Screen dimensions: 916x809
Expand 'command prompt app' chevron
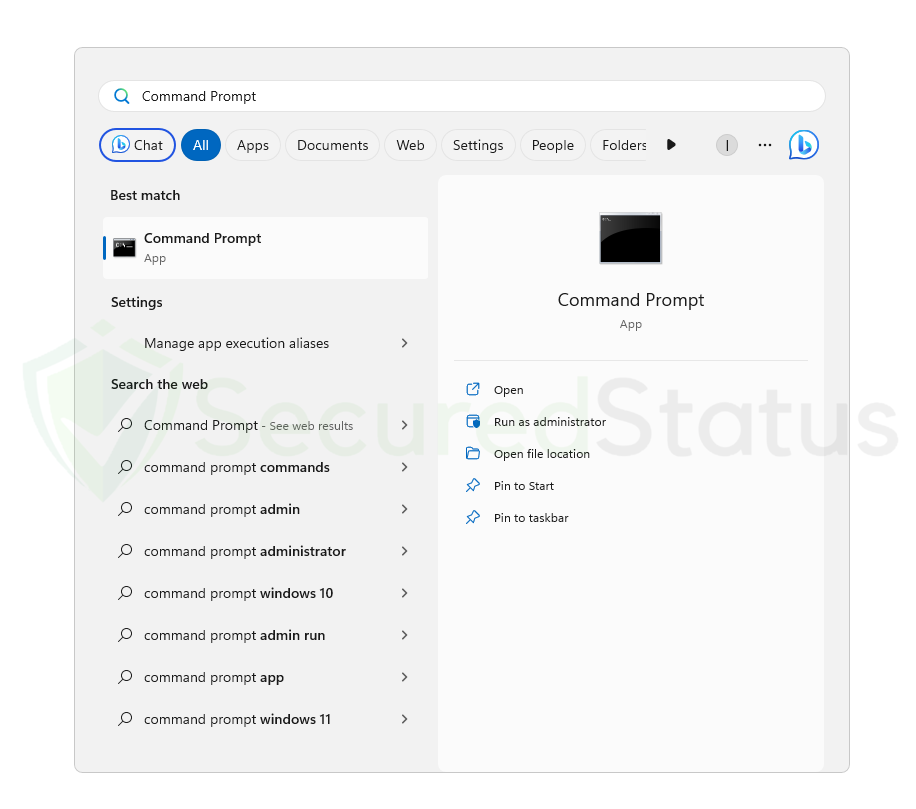404,677
